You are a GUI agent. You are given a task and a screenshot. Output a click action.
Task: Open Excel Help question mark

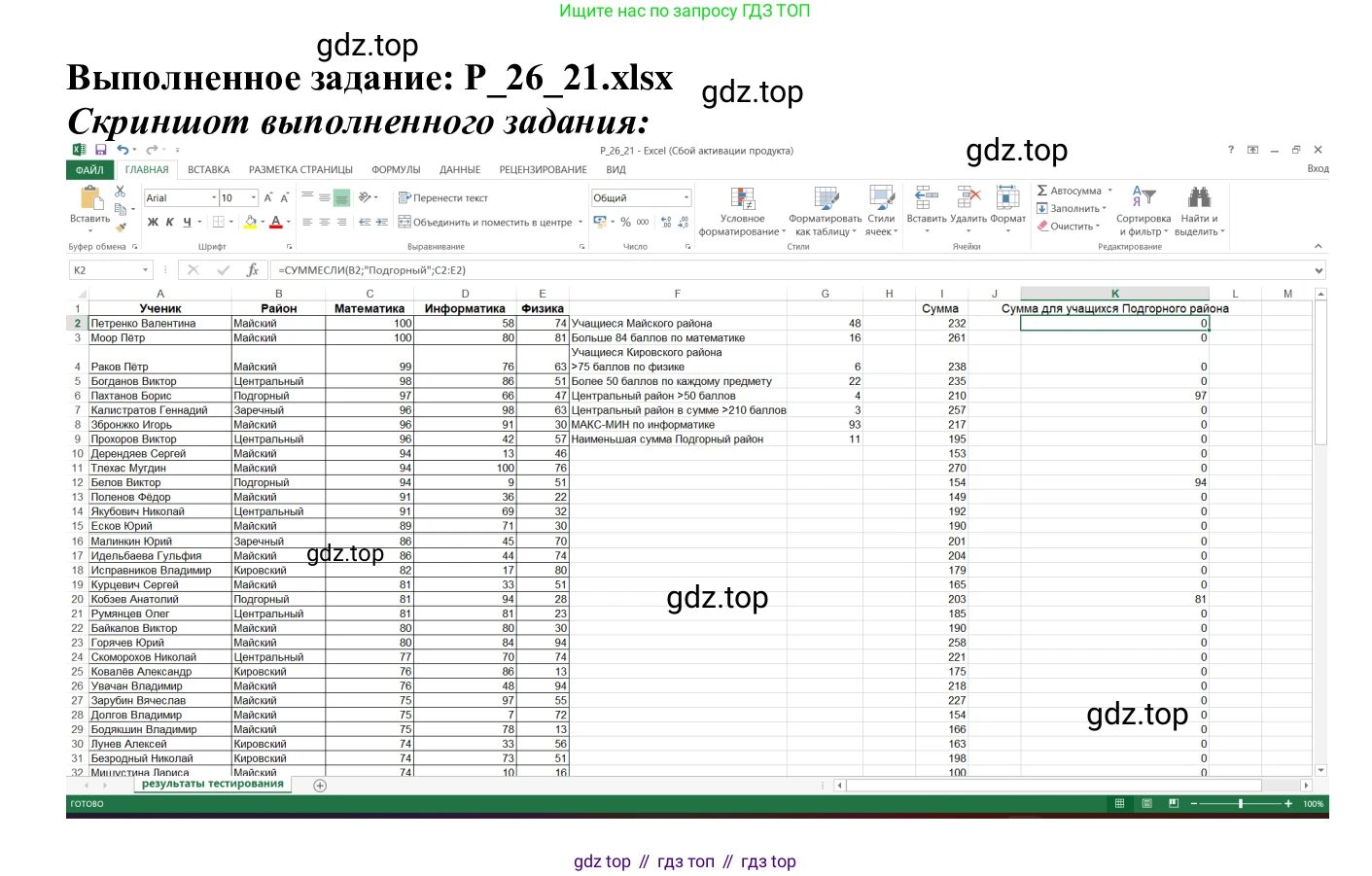[1231, 150]
